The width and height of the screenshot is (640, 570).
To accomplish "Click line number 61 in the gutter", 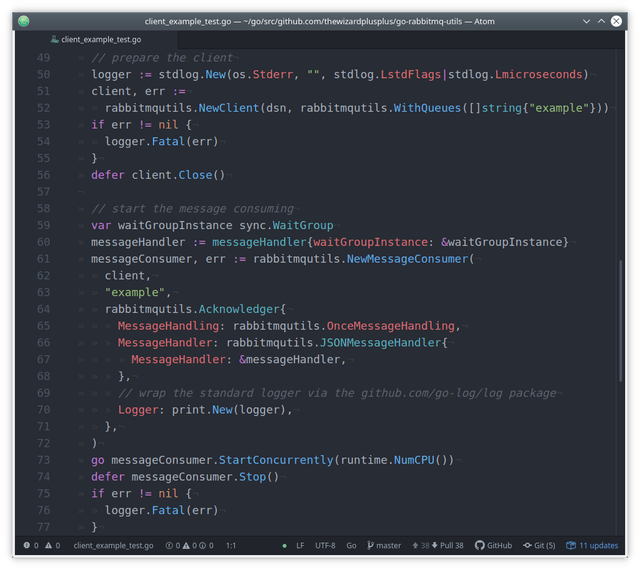I will tap(44, 259).
